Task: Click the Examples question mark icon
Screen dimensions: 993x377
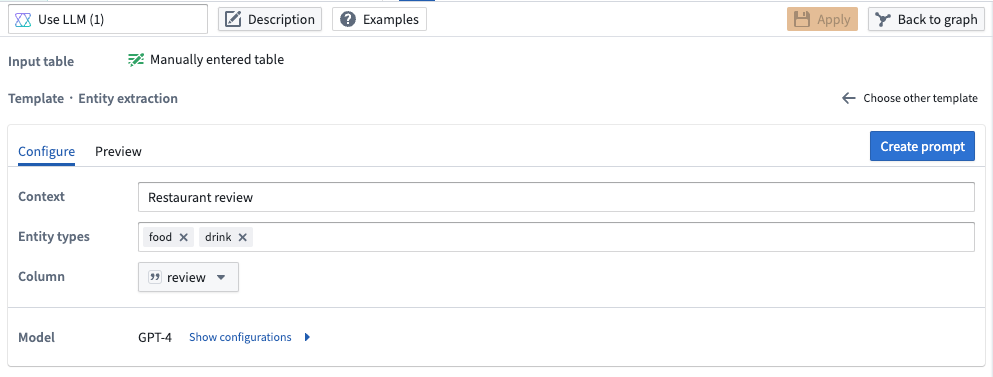Action: pyautogui.click(x=348, y=20)
